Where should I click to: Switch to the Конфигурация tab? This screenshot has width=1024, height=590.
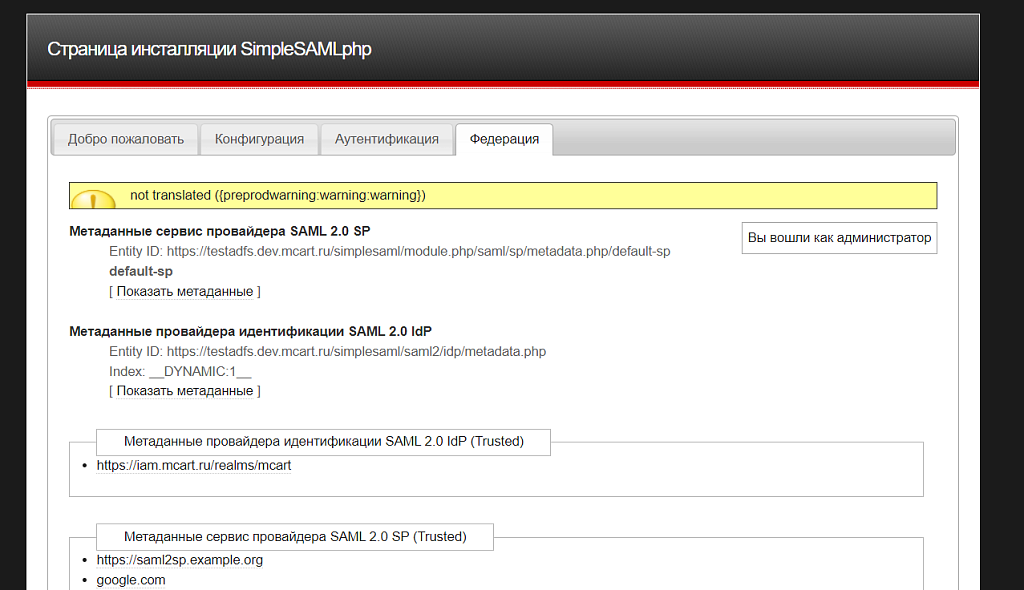coord(259,139)
